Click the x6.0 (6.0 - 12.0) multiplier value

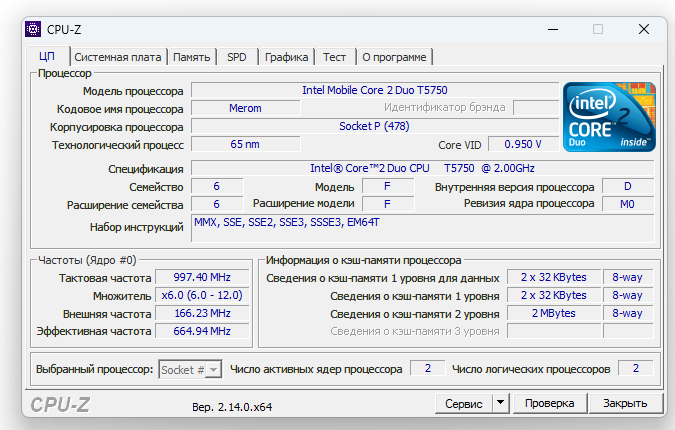pos(202,295)
